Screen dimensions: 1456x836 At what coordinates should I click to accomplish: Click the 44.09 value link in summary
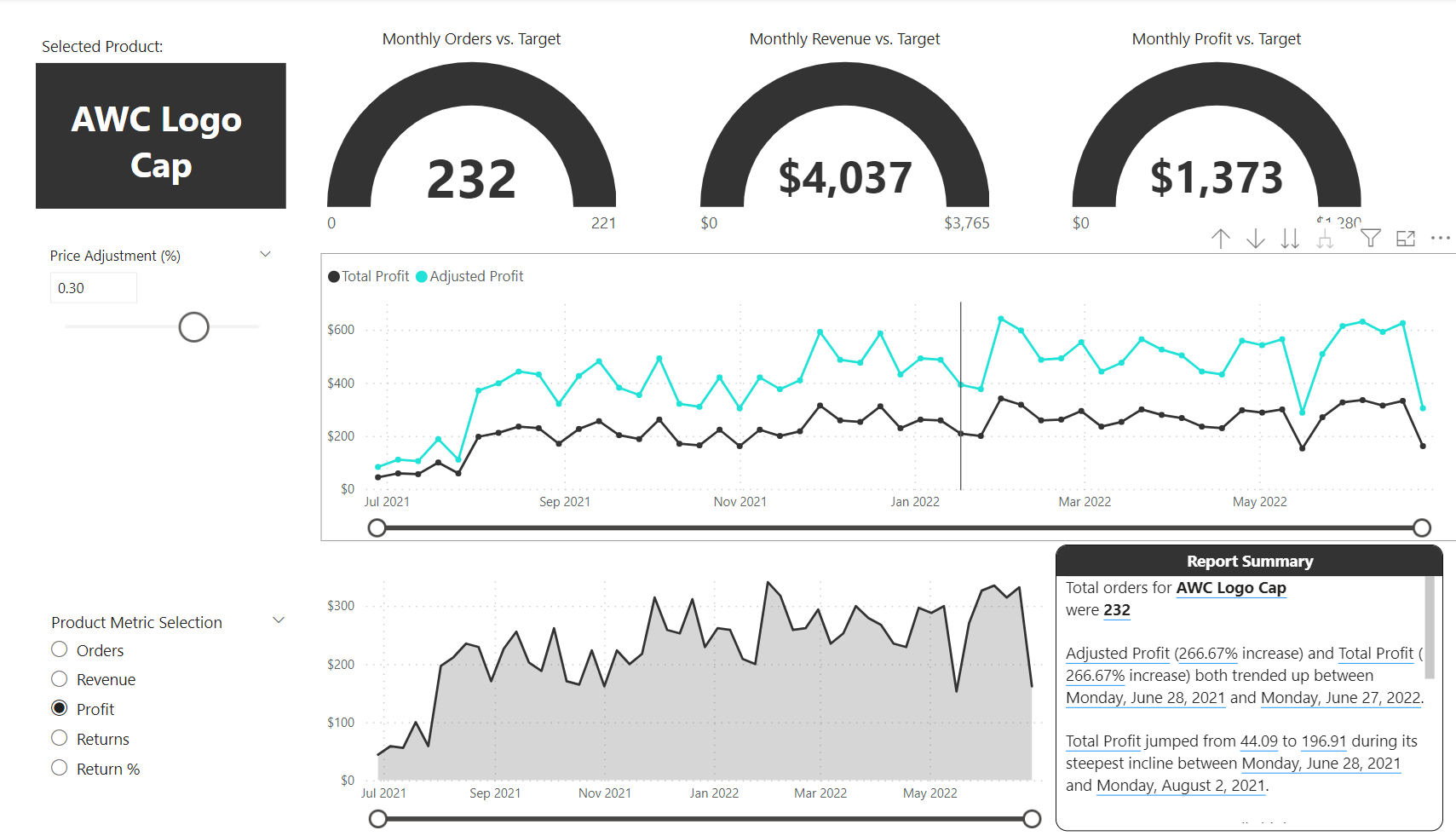click(x=1259, y=741)
